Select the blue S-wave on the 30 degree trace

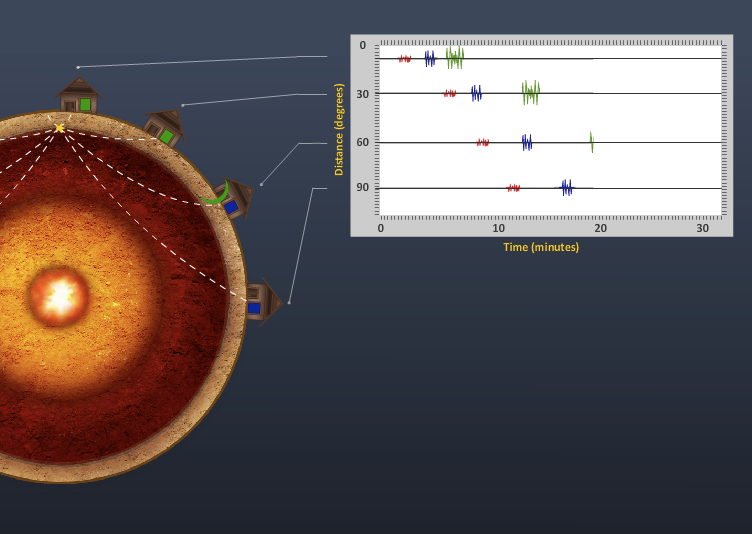477,93
